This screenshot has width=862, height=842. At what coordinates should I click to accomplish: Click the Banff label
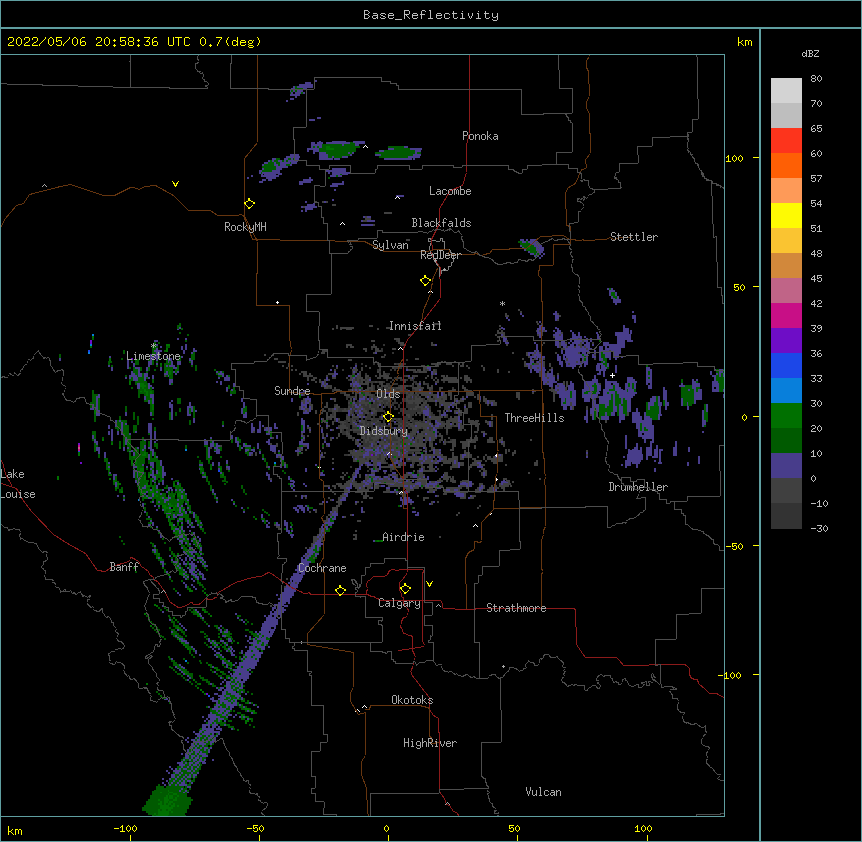click(124, 567)
